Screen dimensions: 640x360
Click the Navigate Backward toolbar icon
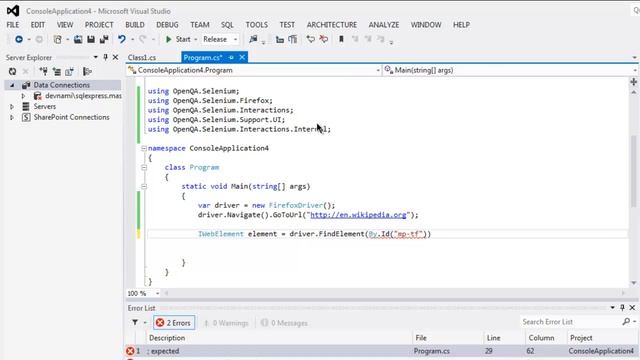click(19, 39)
